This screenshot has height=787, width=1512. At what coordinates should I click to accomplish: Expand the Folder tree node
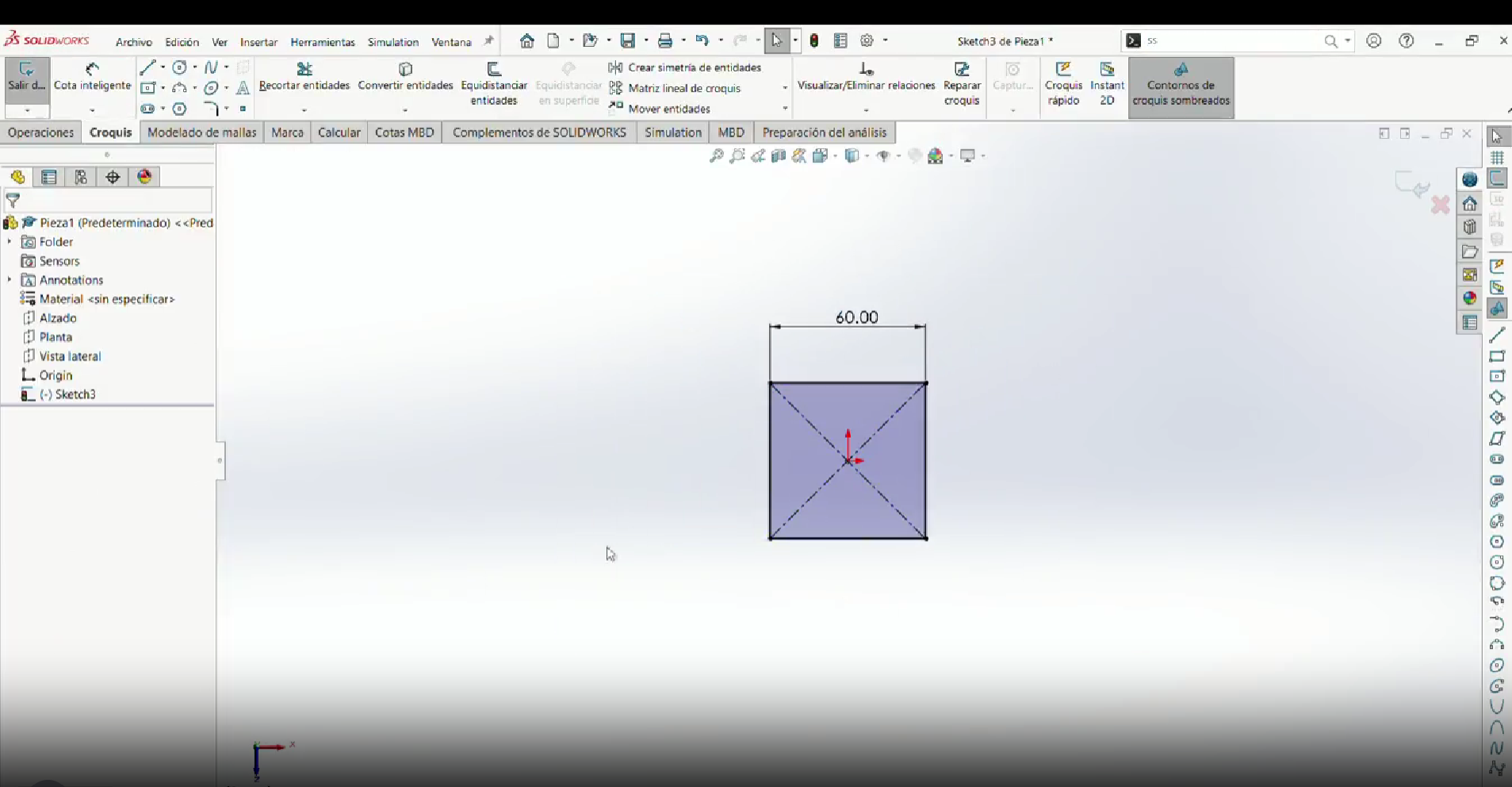[10, 242]
